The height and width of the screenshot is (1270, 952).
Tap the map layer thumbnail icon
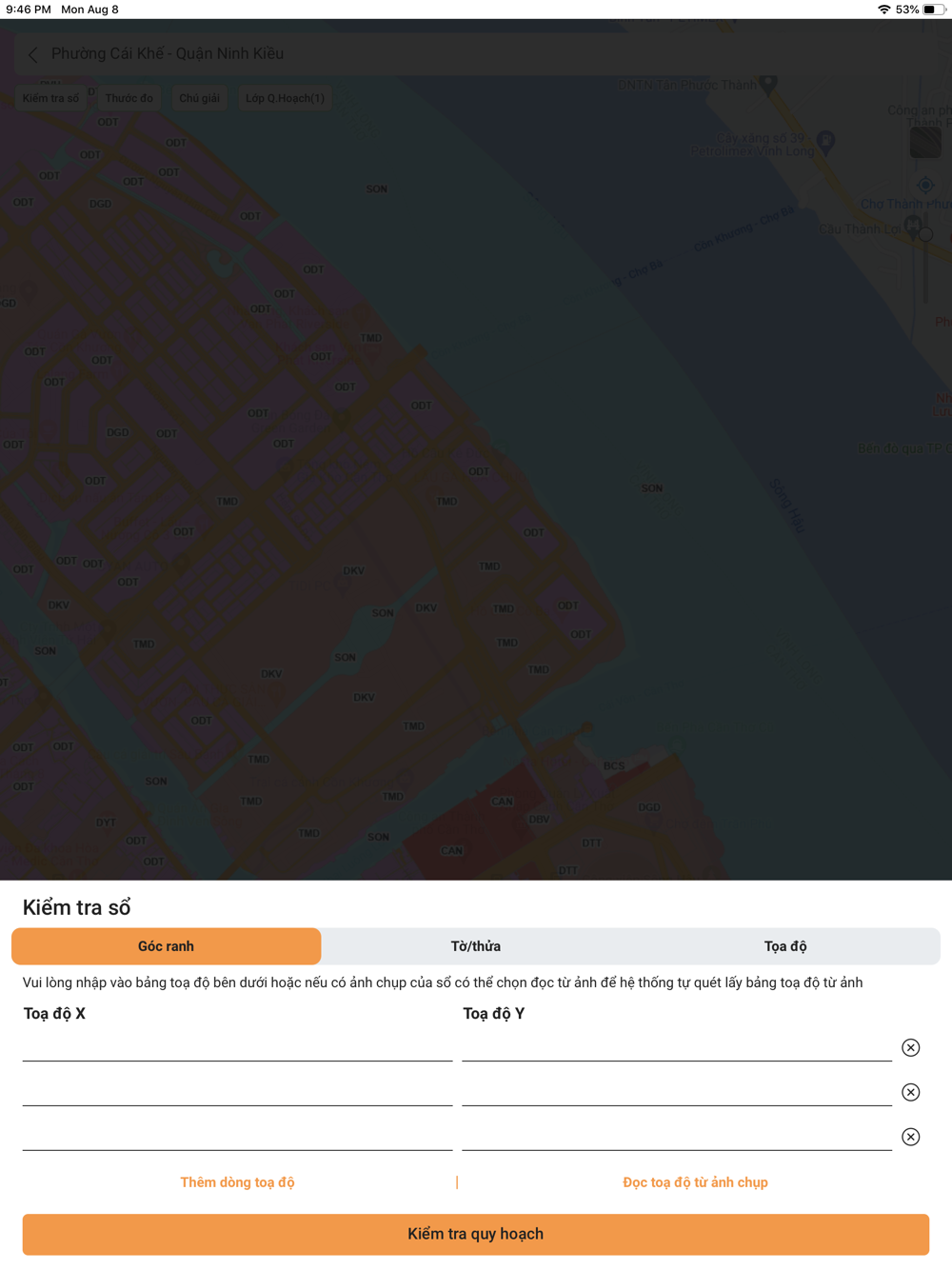(925, 142)
